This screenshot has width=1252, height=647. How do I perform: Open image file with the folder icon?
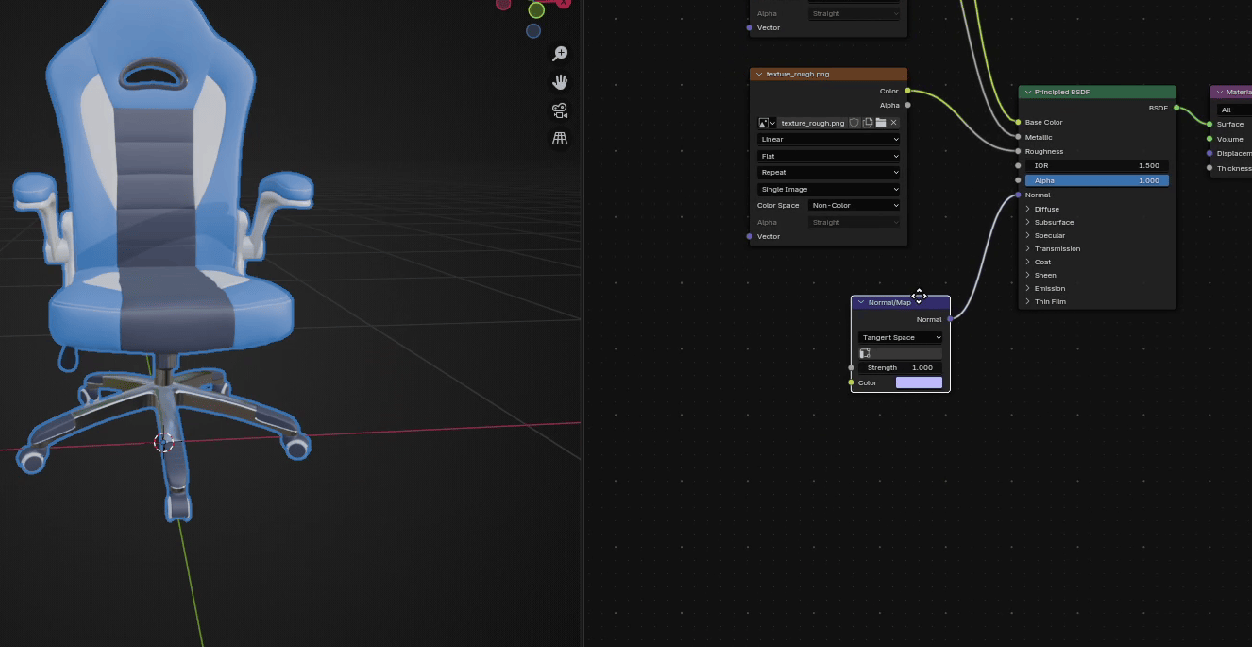(881, 123)
